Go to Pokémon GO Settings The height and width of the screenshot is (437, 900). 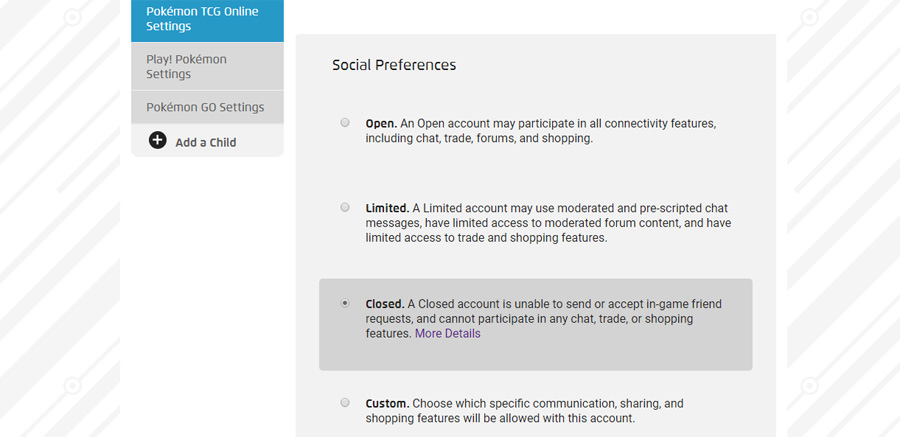click(x=207, y=107)
